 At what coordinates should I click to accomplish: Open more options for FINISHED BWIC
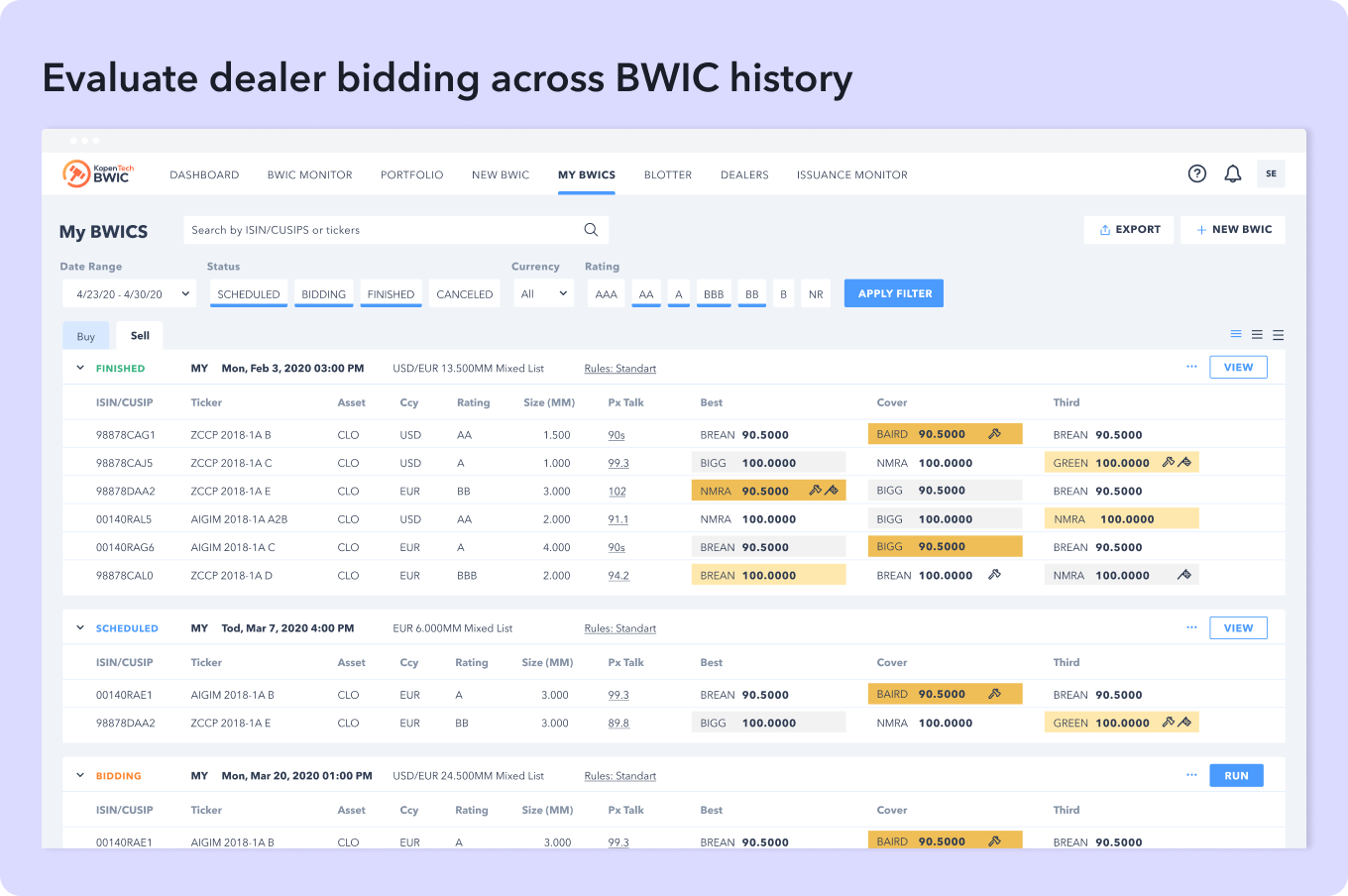1191,368
